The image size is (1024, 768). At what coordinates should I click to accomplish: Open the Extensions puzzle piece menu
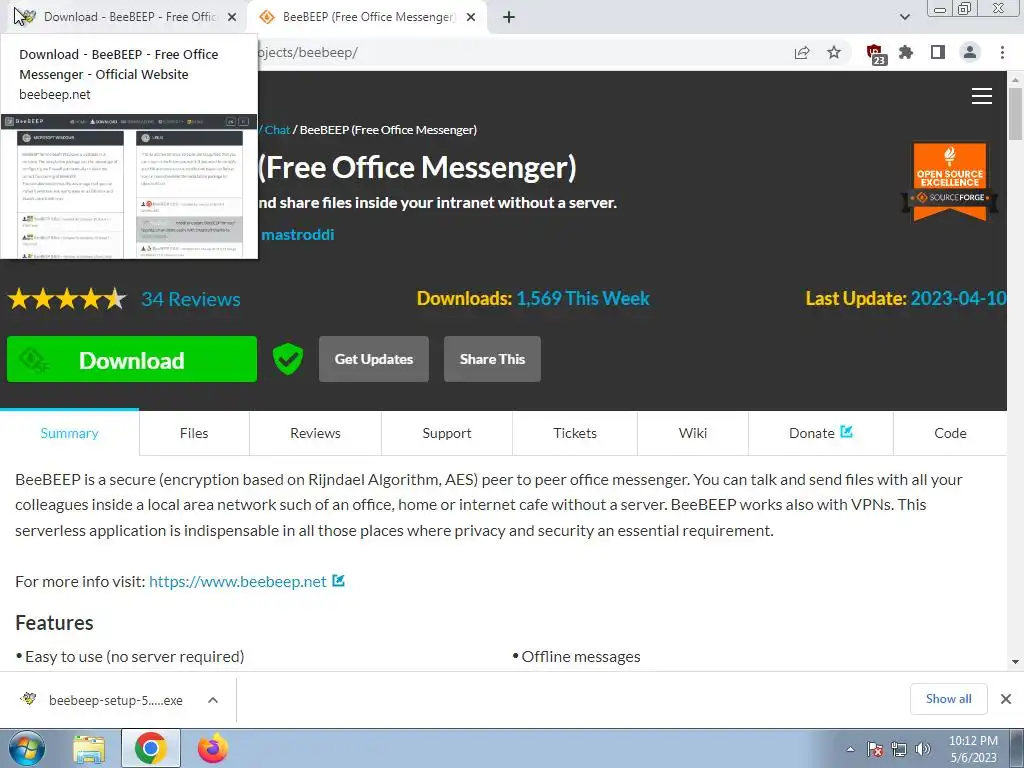click(906, 52)
